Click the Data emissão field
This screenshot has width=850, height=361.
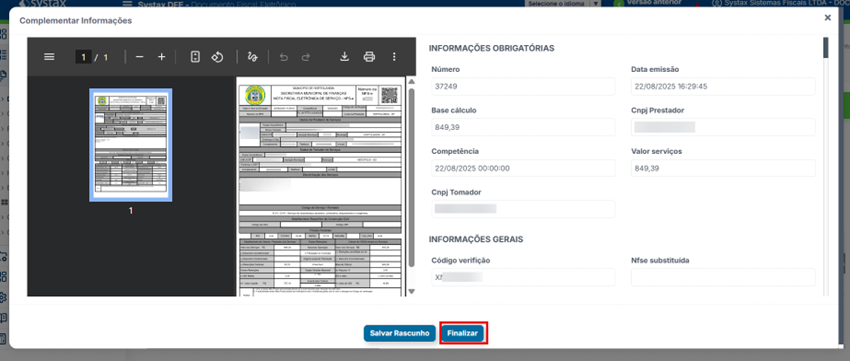[723, 87]
